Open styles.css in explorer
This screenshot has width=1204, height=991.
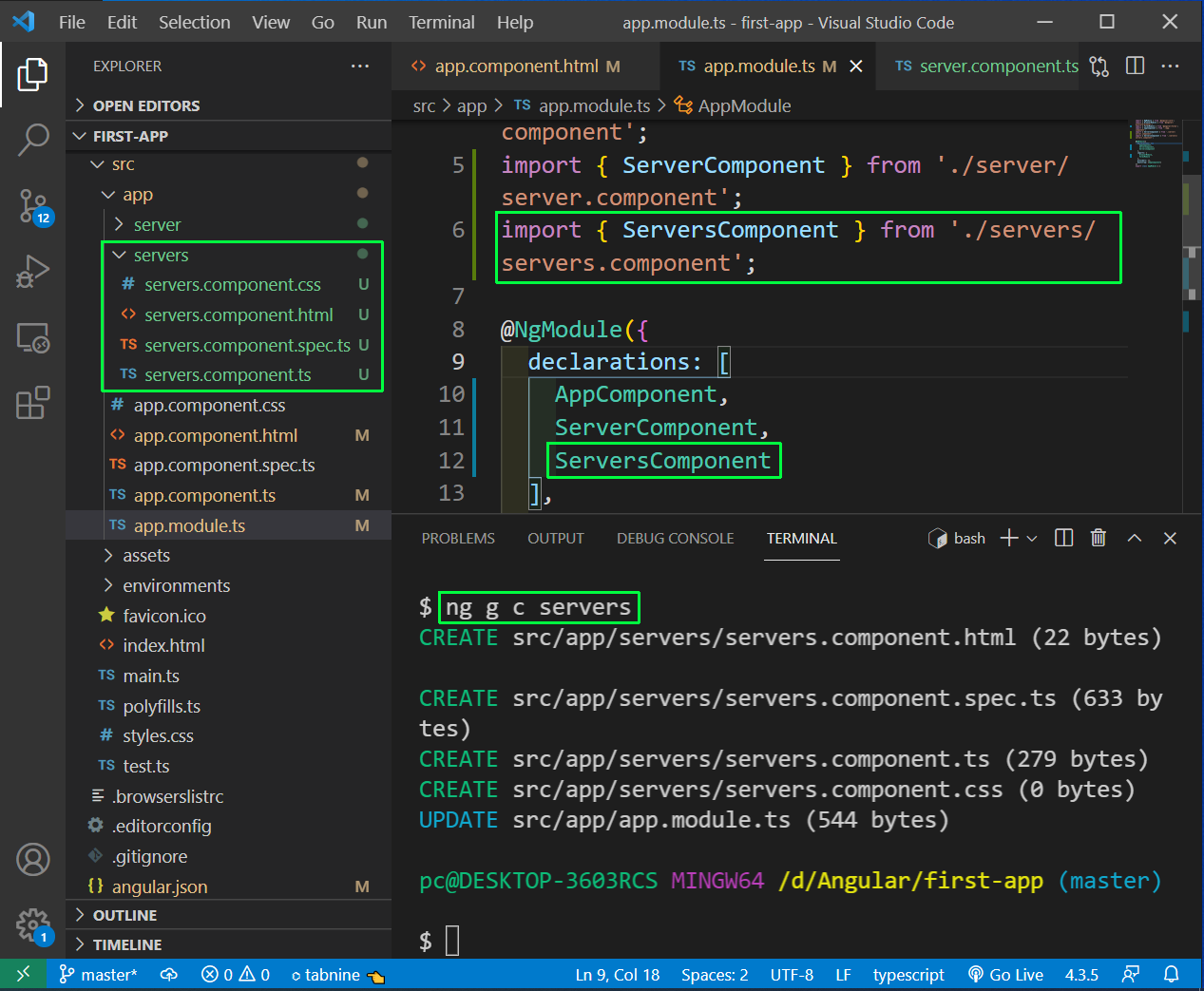(228, 735)
